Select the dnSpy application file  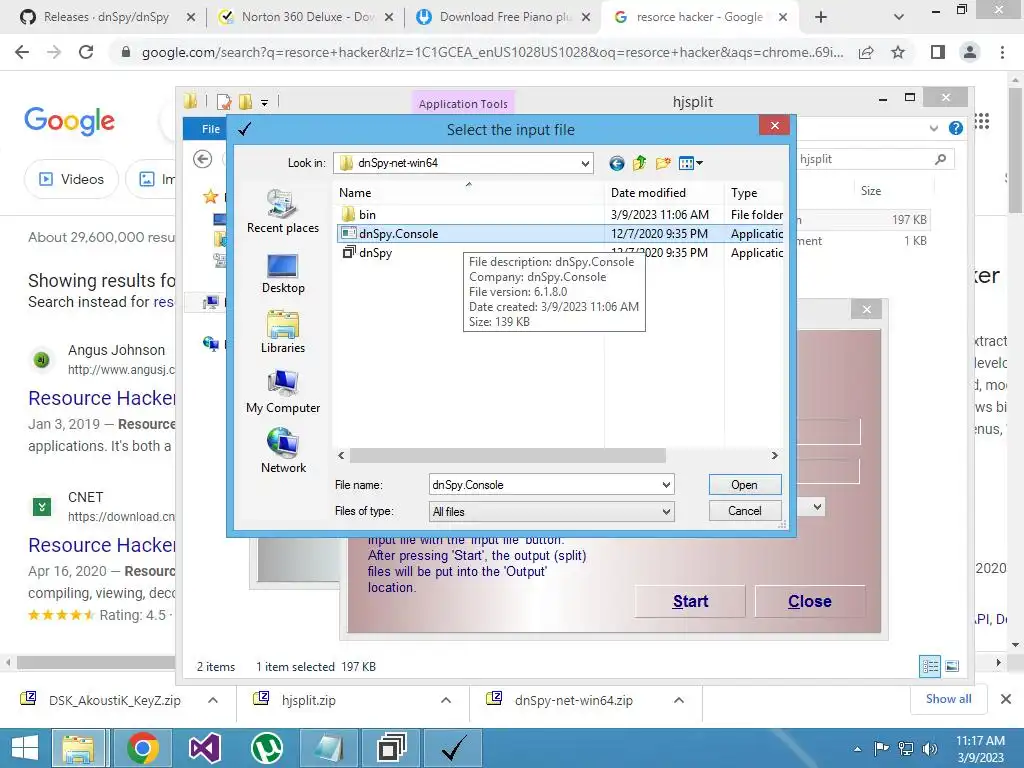pyautogui.click(x=375, y=253)
